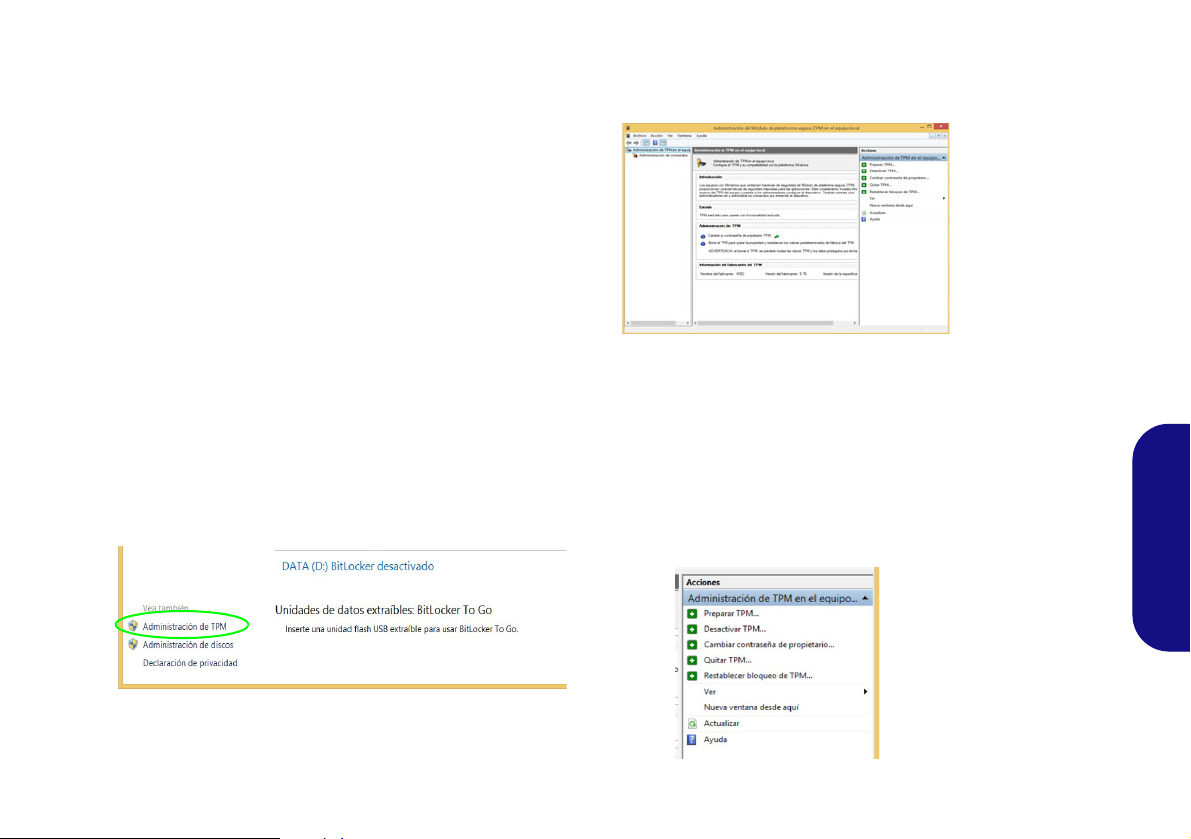
Task: Click the center pane horizontal scrollbar
Action: (x=776, y=323)
